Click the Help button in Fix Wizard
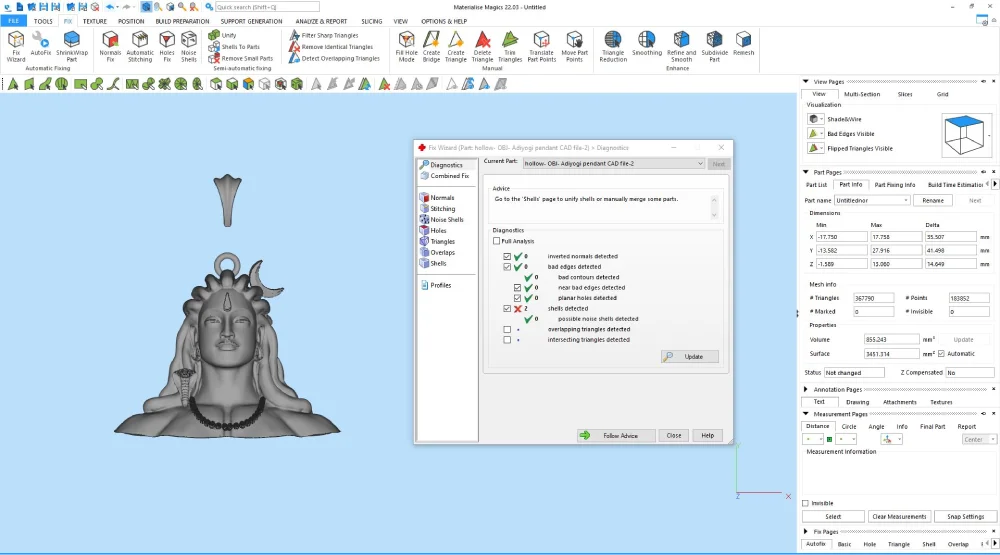This screenshot has height=555, width=1000. (x=707, y=436)
